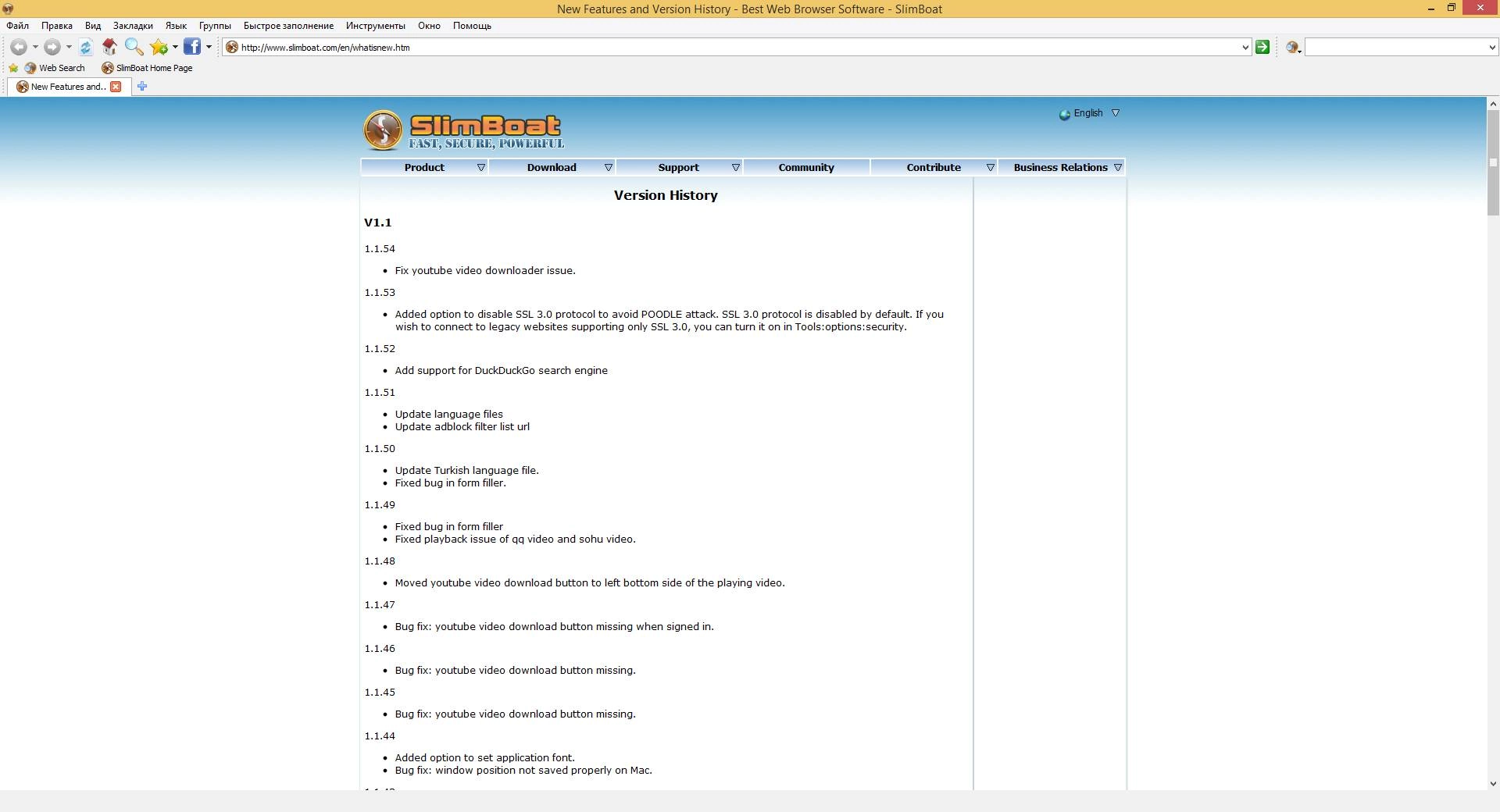Viewport: 1500px width, 812px height.
Task: Open the Back button history dropdown arrow
Action: pyautogui.click(x=35, y=47)
